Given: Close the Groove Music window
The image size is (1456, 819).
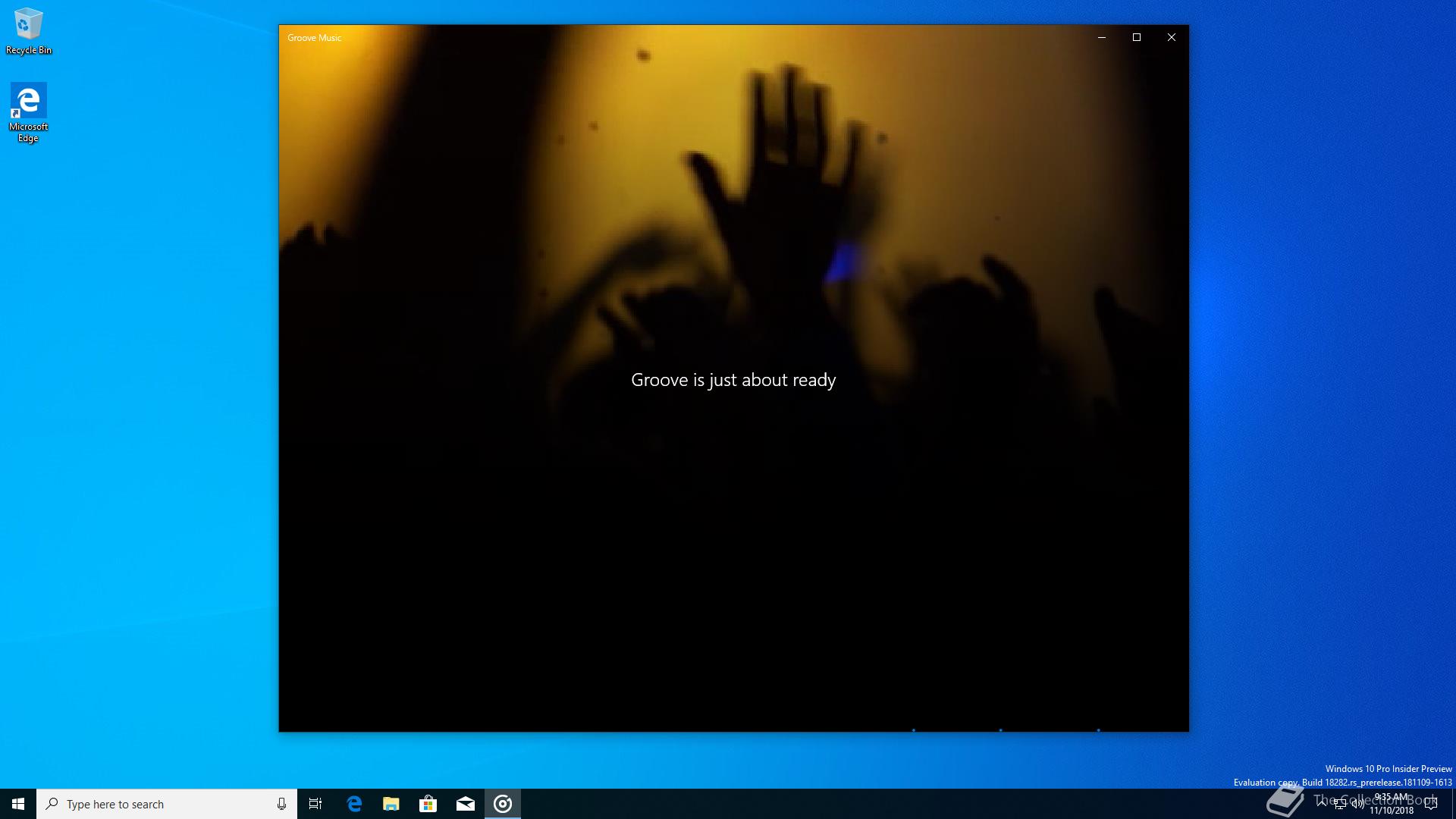Looking at the screenshot, I should click(x=1172, y=37).
